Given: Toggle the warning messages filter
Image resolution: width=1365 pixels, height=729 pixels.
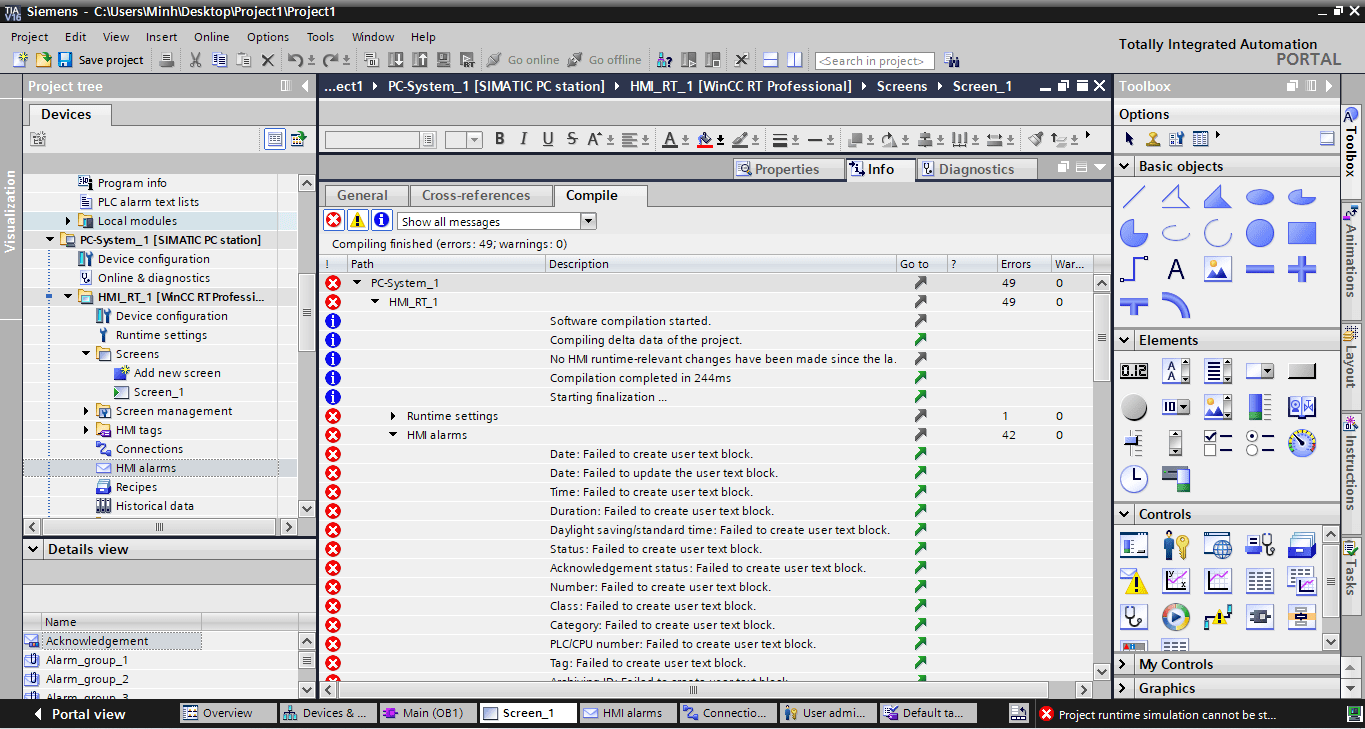Looking at the screenshot, I should 357,221.
